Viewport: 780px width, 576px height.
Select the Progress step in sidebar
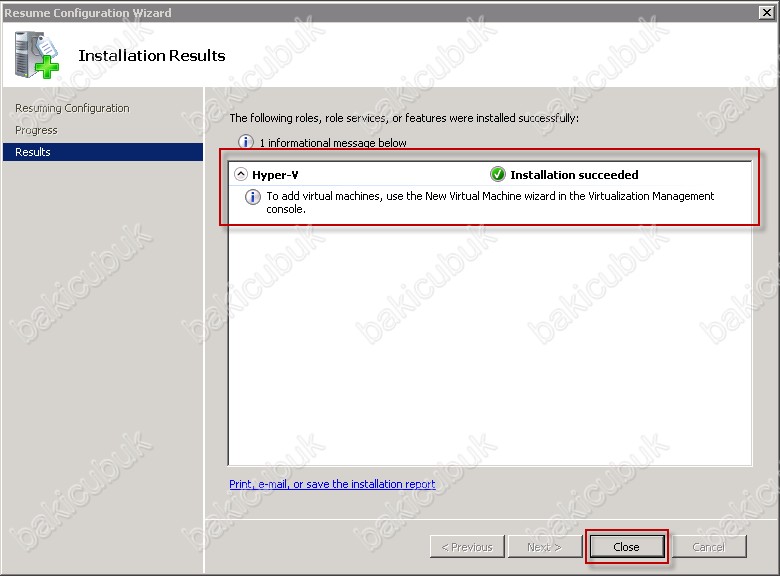(x=36, y=130)
